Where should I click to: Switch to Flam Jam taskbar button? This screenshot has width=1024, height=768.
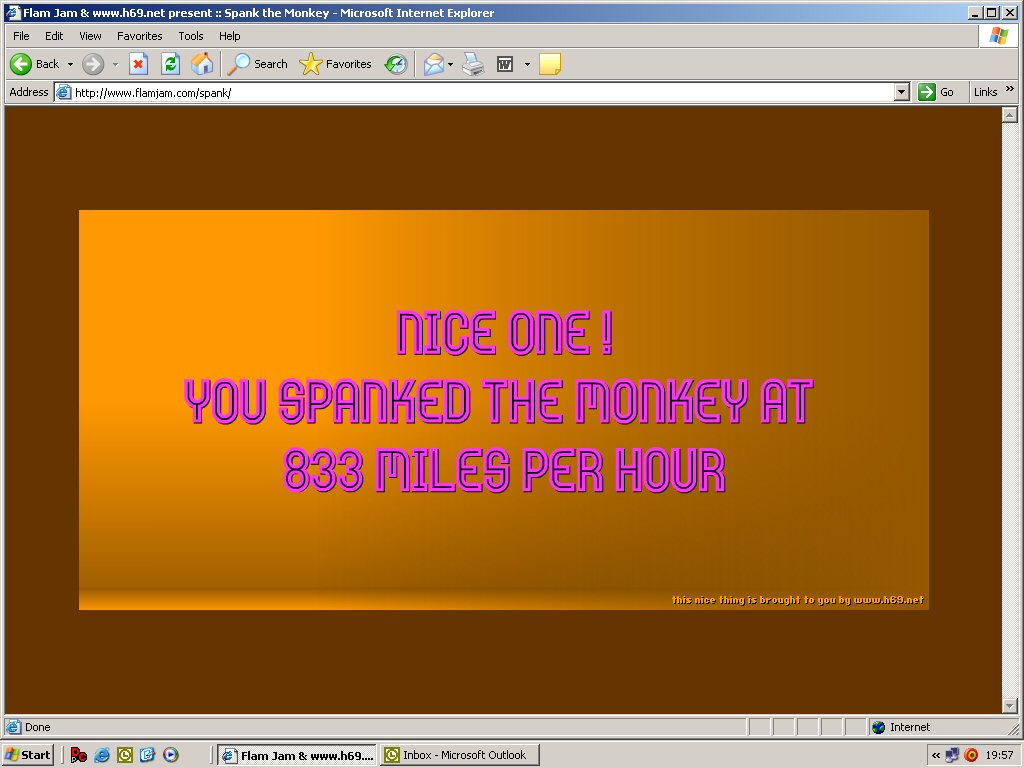[x=297, y=755]
